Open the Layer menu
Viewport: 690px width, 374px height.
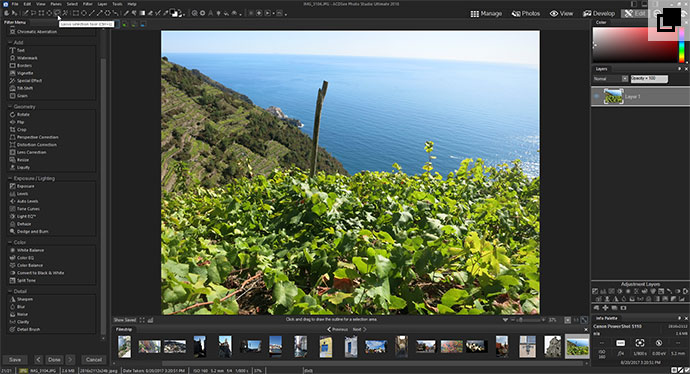coord(103,4)
